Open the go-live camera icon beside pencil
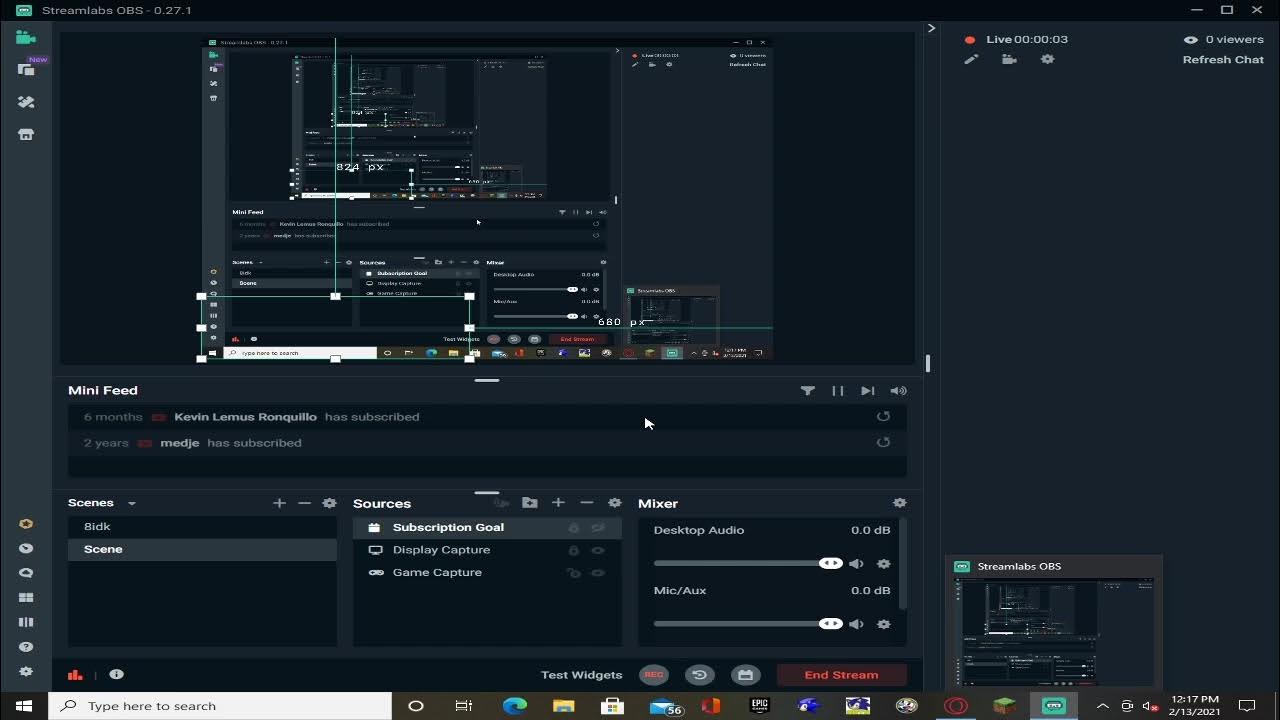This screenshot has height=720, width=1280. 1009,59
